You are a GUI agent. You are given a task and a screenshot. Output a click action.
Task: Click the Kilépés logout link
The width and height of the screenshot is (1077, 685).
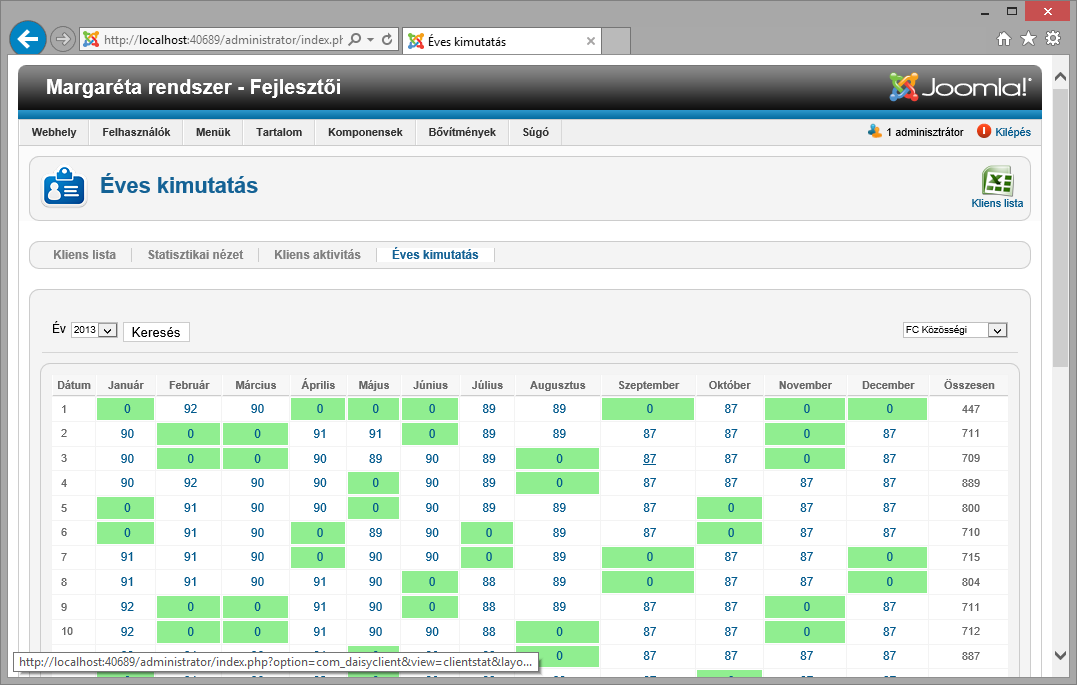click(x=1012, y=132)
